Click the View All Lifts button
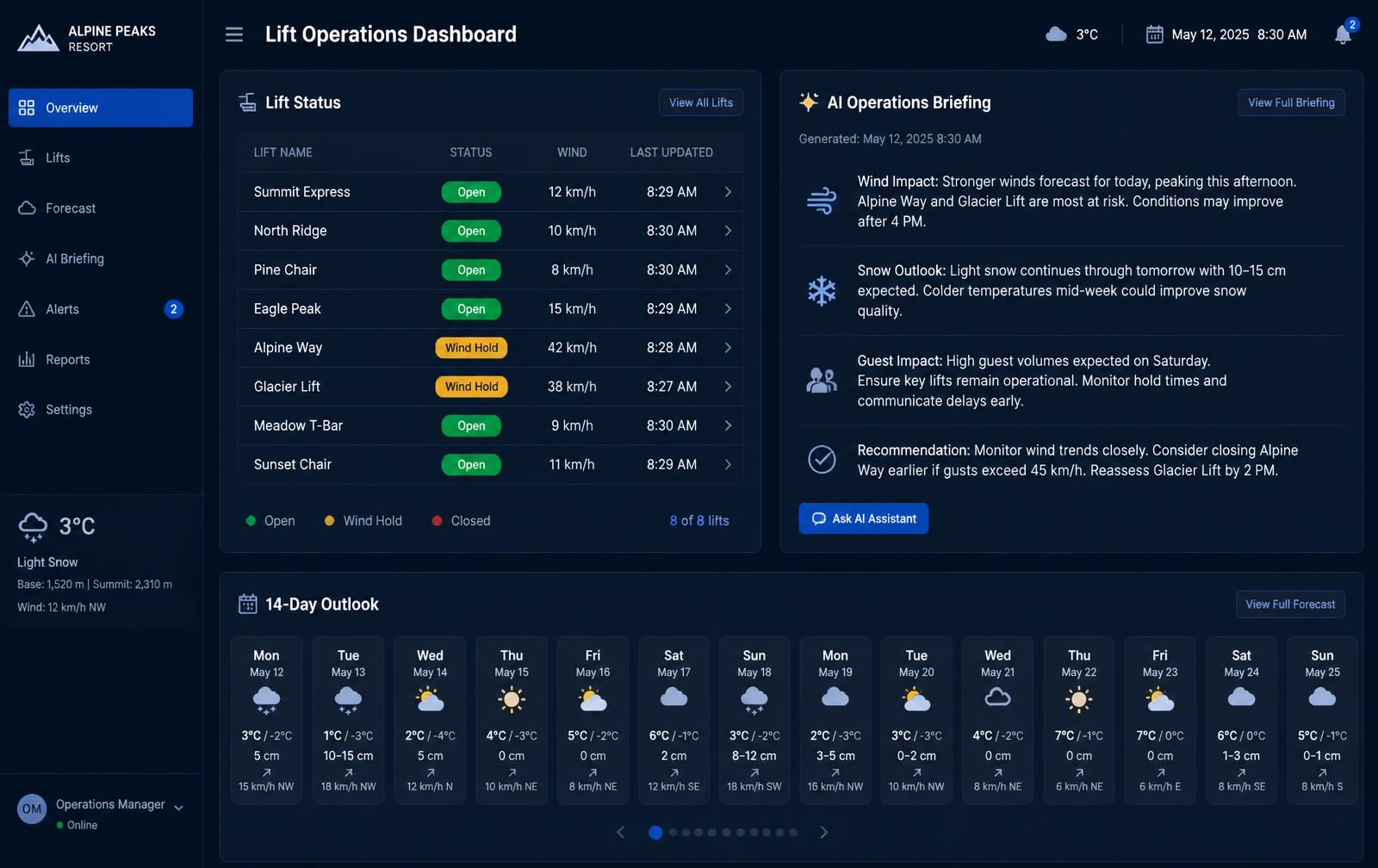The height and width of the screenshot is (868, 1378). coord(701,102)
